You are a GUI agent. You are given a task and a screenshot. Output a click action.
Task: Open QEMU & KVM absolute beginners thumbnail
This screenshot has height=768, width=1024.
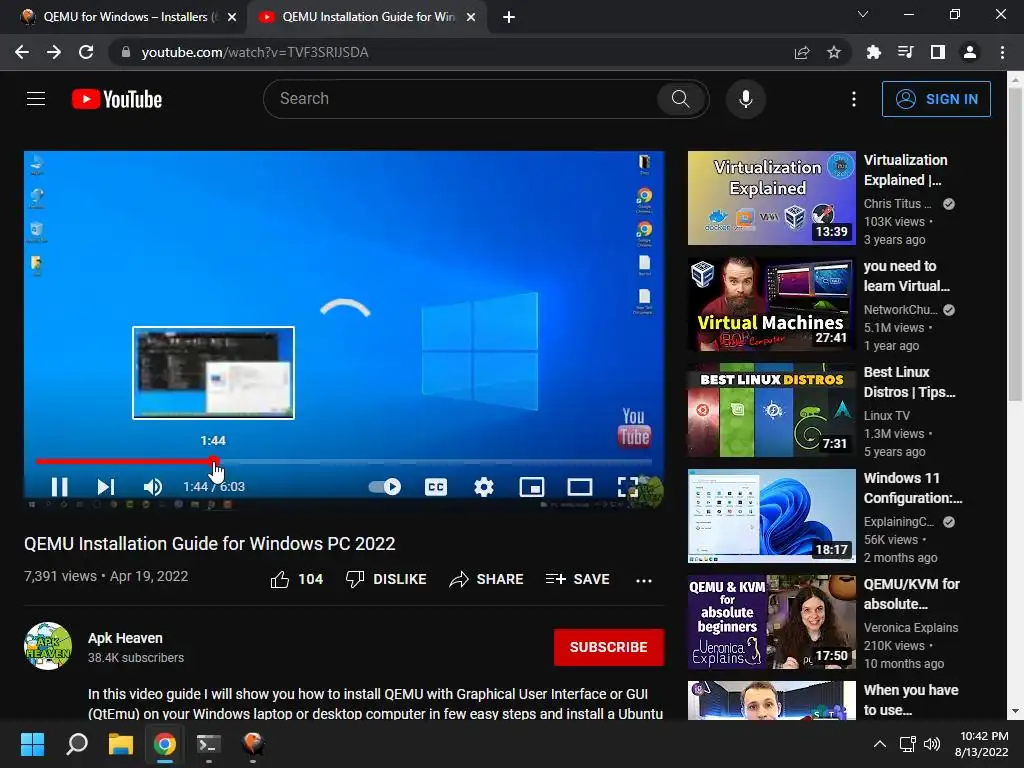[771, 622]
